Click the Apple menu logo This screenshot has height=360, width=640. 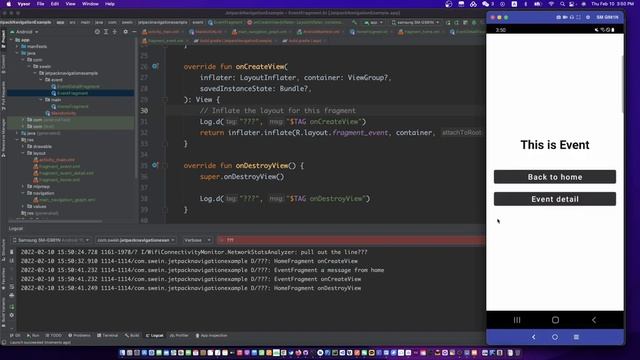[x=8, y=4]
